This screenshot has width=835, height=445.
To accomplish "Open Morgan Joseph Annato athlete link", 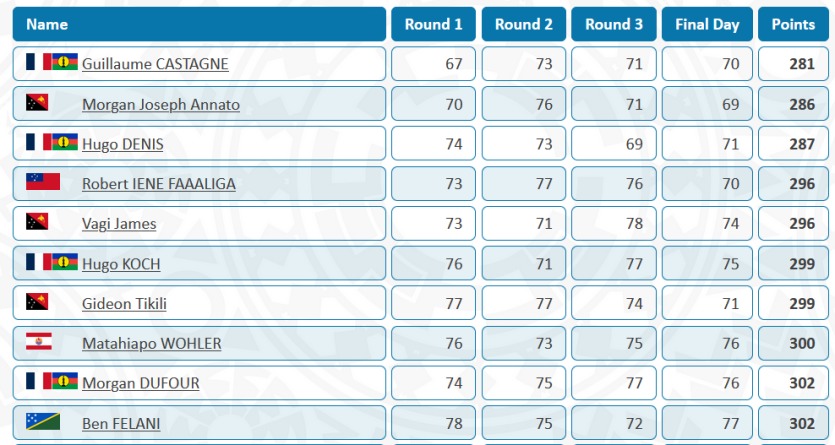I will point(161,104).
